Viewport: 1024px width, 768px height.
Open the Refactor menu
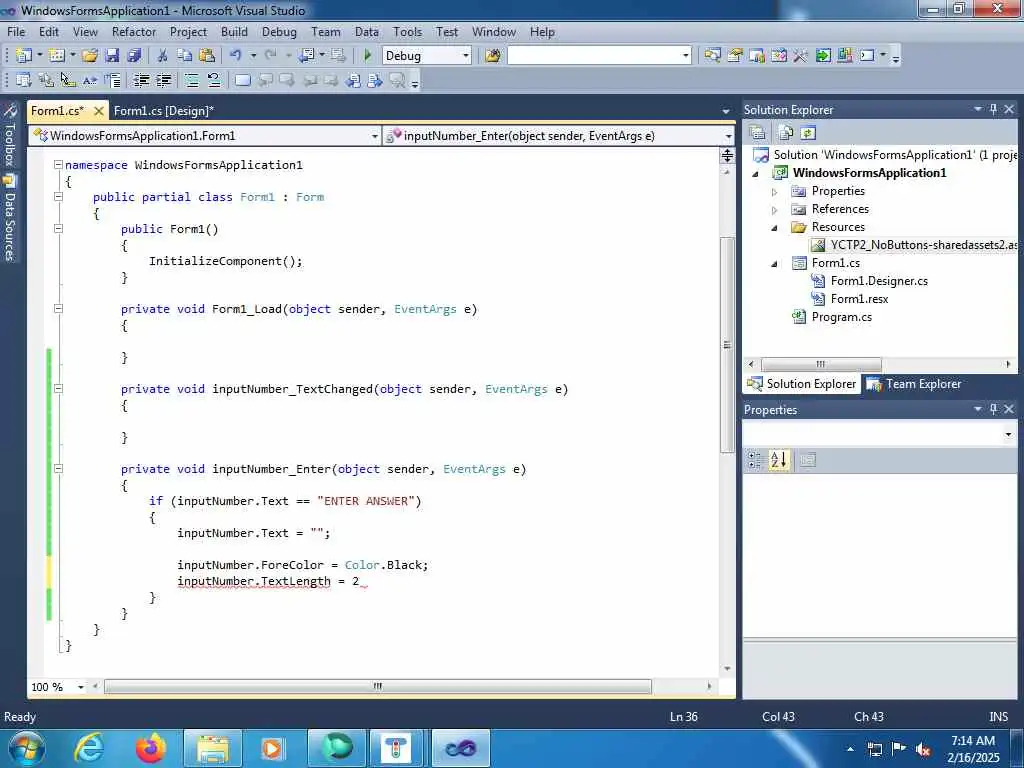coord(134,31)
